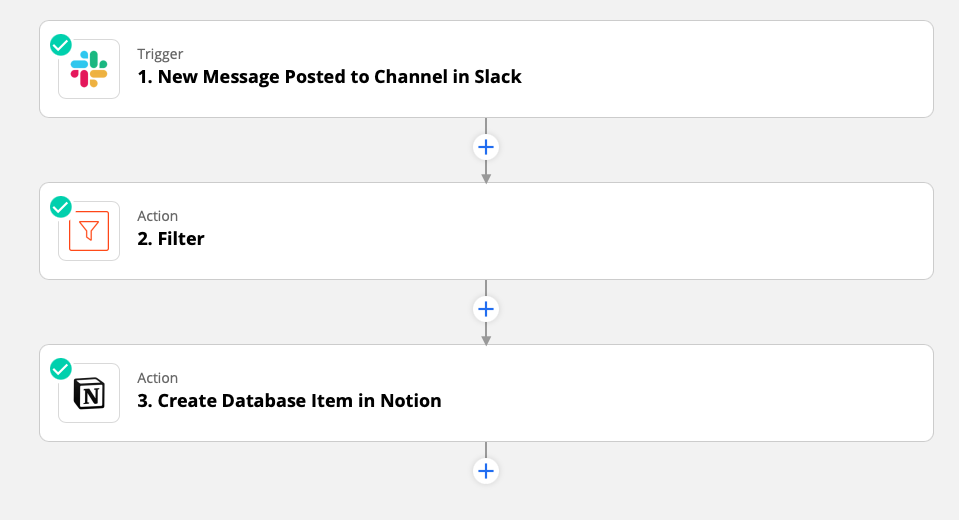Click the green checkmark on Notion step
Screen dimensions: 959x520
click(61, 369)
